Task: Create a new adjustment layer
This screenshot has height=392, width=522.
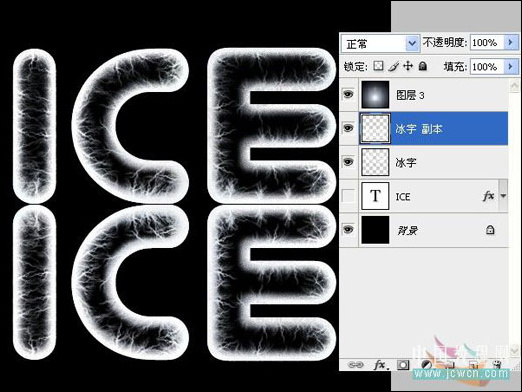Action: [426, 365]
